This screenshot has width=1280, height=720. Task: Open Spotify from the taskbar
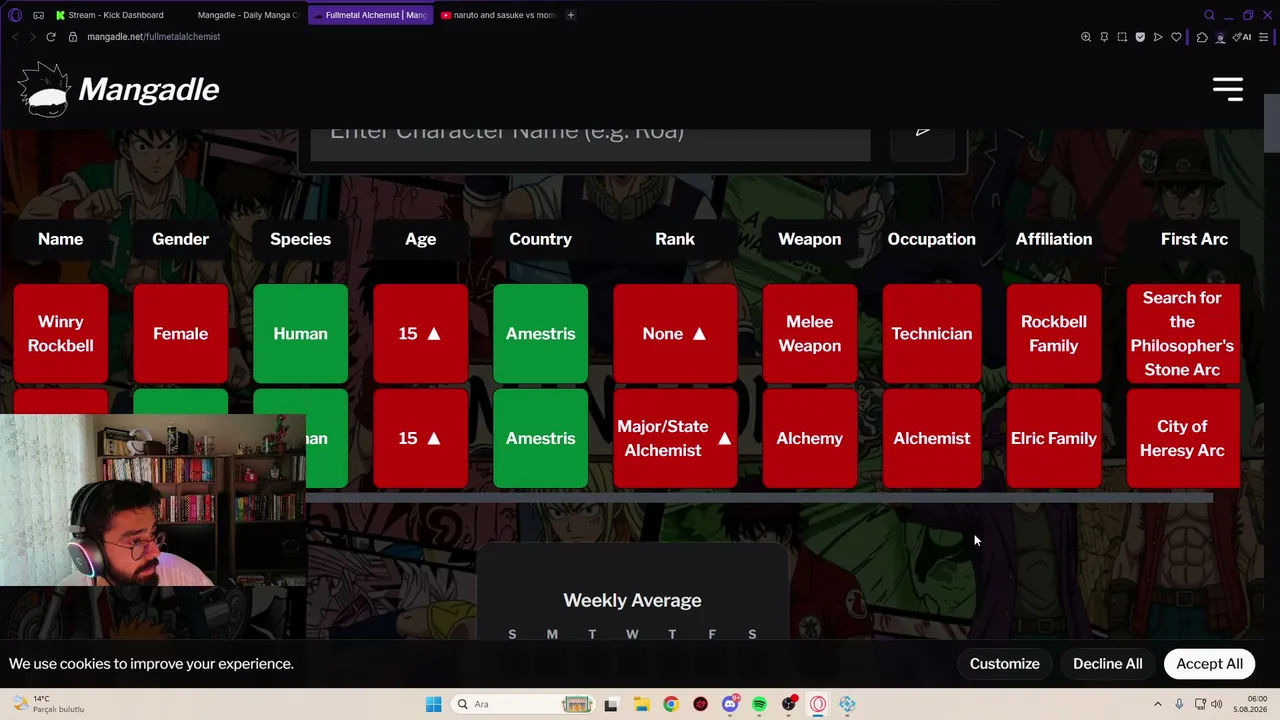click(759, 704)
